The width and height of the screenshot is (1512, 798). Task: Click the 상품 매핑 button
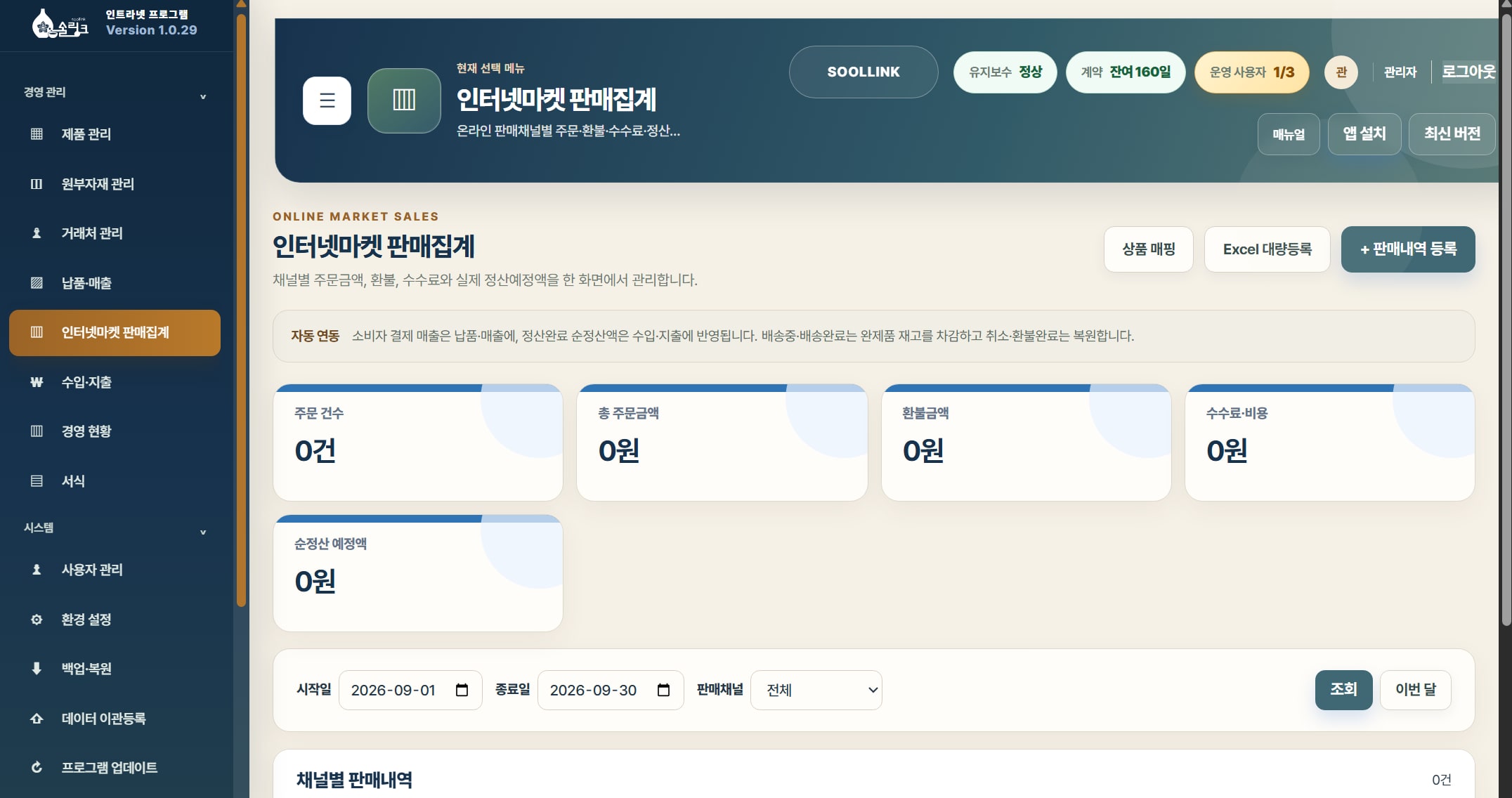1149,249
